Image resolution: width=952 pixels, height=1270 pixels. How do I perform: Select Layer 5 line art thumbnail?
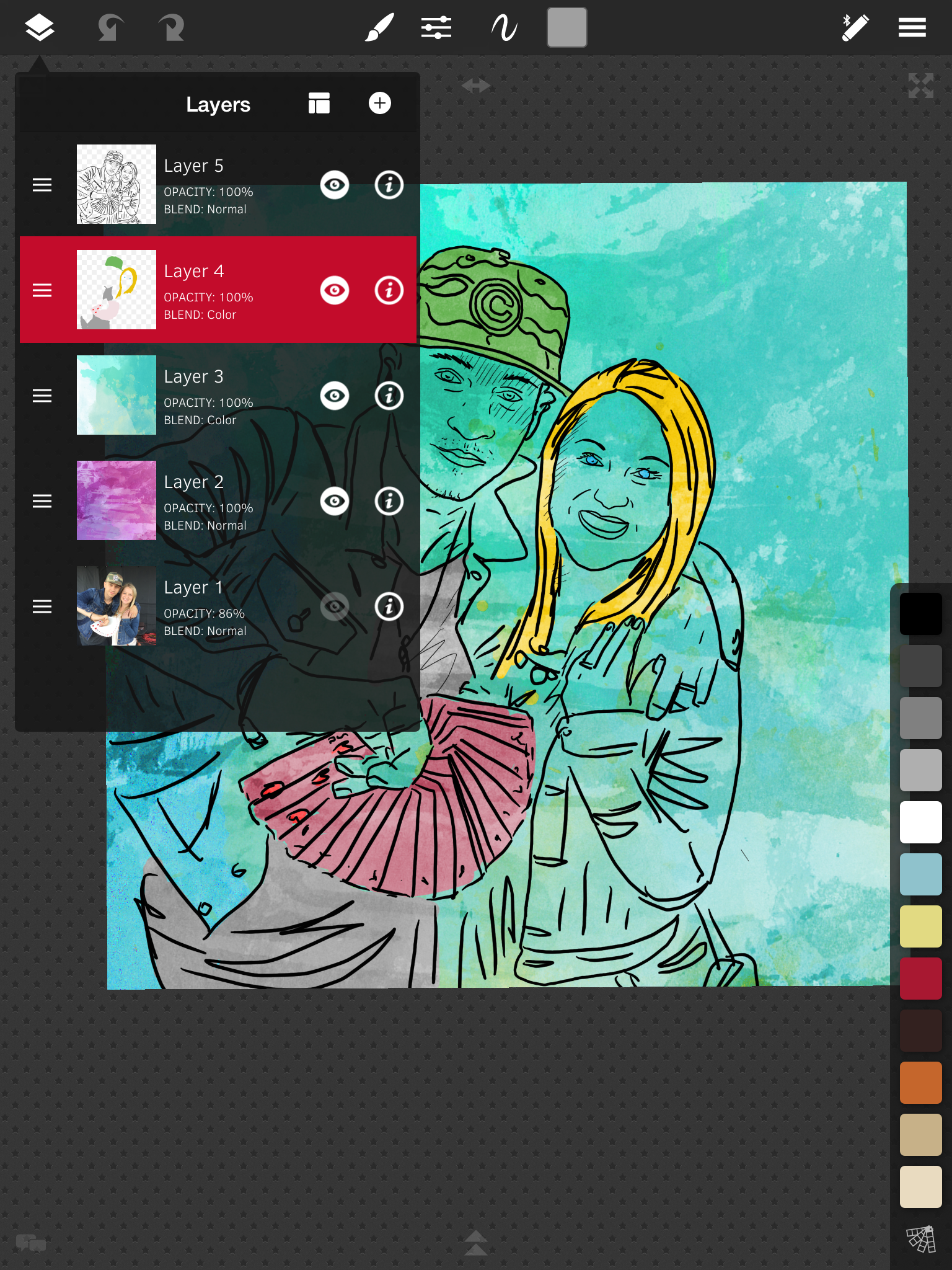click(x=117, y=184)
